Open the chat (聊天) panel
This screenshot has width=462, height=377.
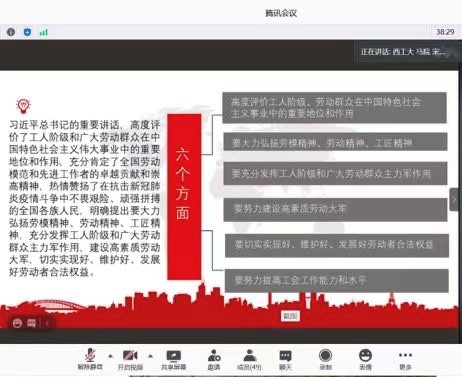285,359
